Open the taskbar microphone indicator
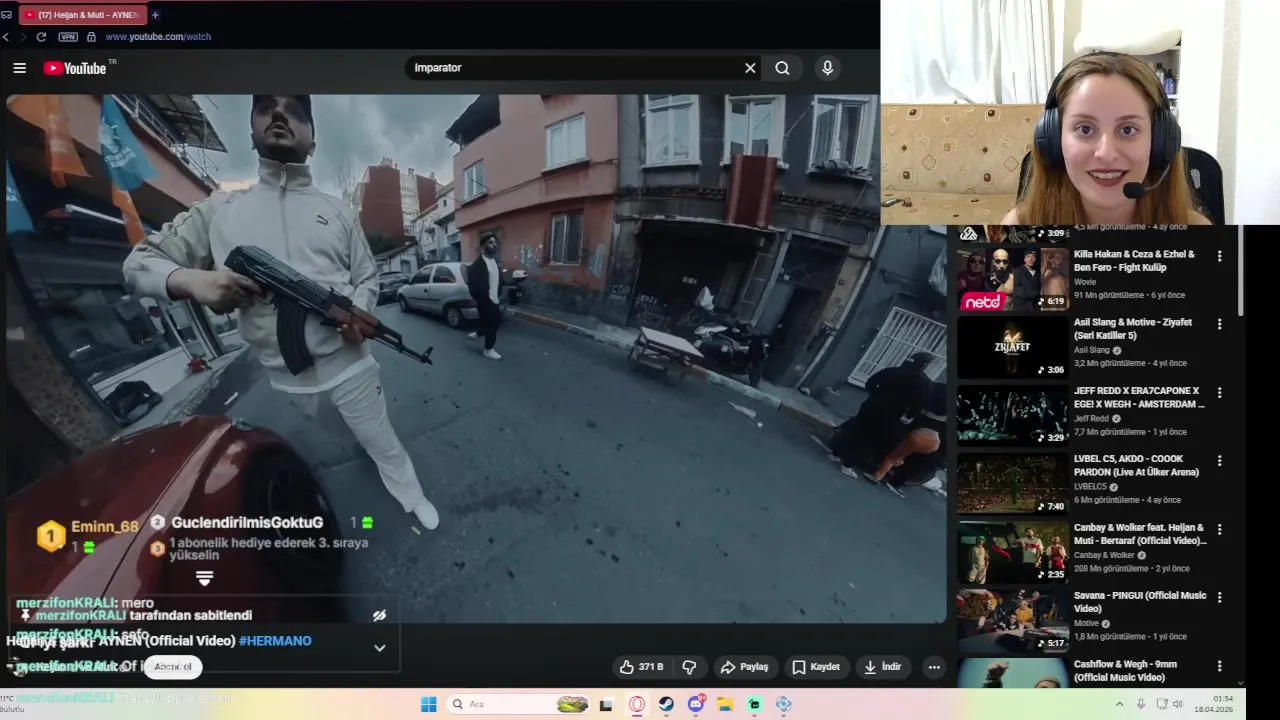 1141,704
